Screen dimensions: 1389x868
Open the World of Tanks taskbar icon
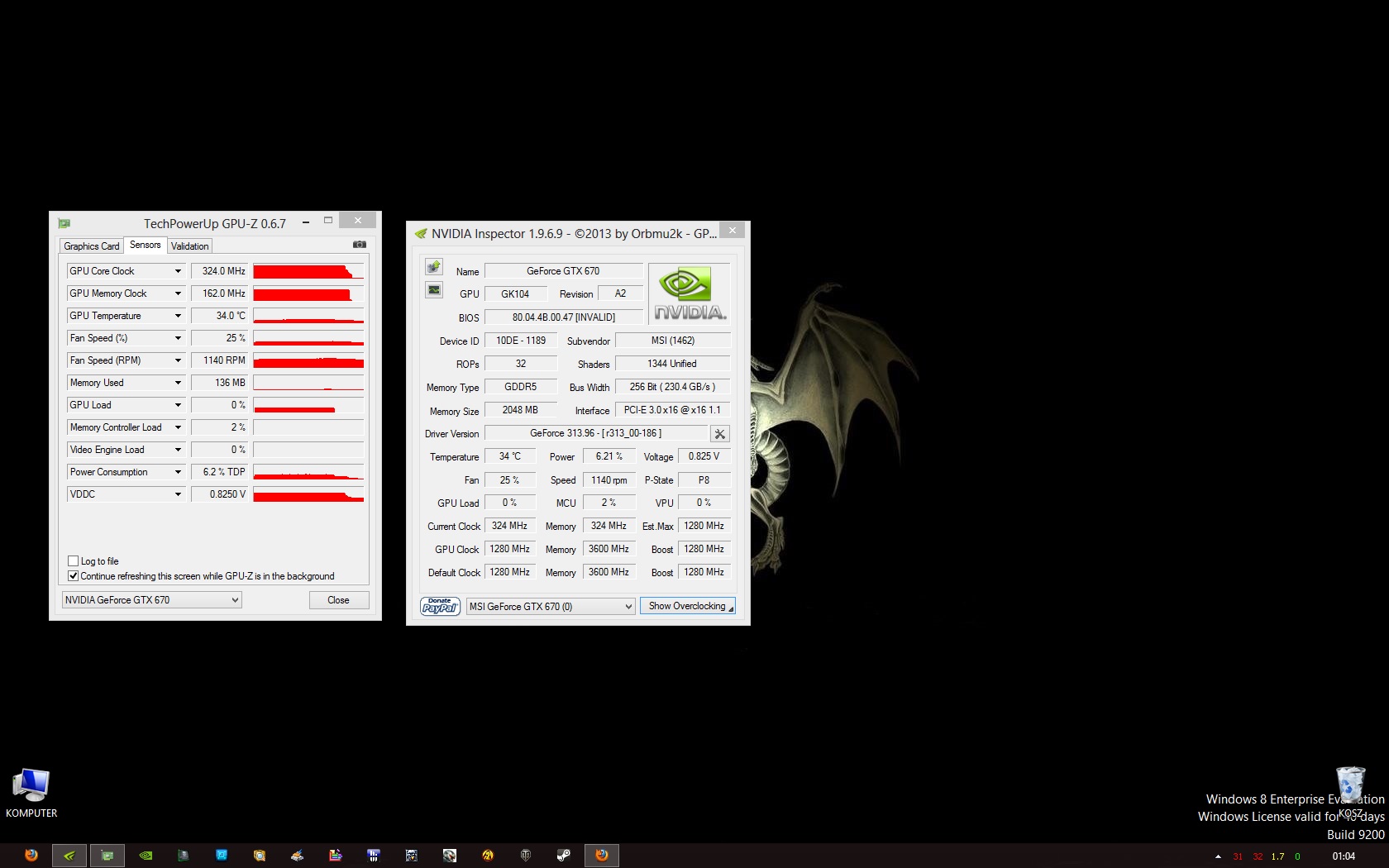(526, 856)
